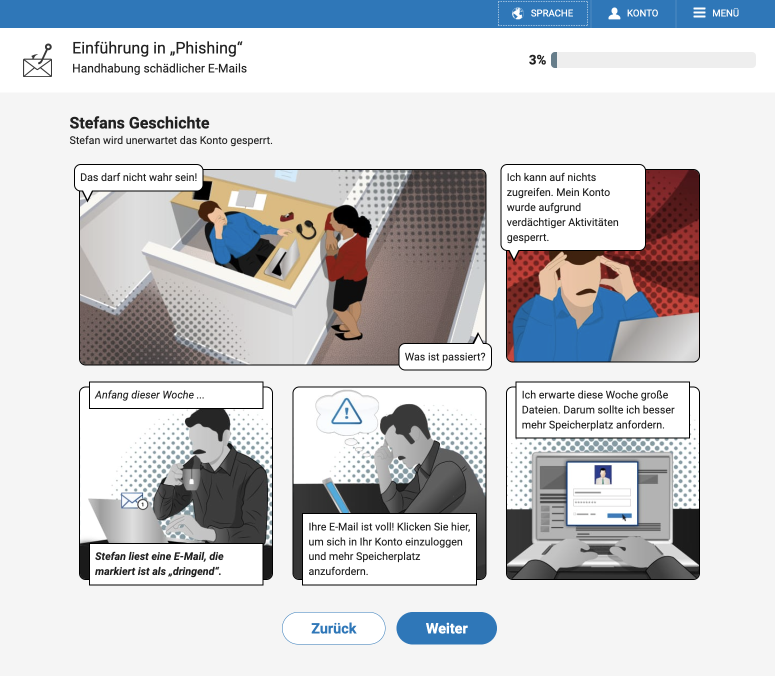Click the "Was ist passiert?" speech bubble
The height and width of the screenshot is (676, 775).
click(445, 356)
